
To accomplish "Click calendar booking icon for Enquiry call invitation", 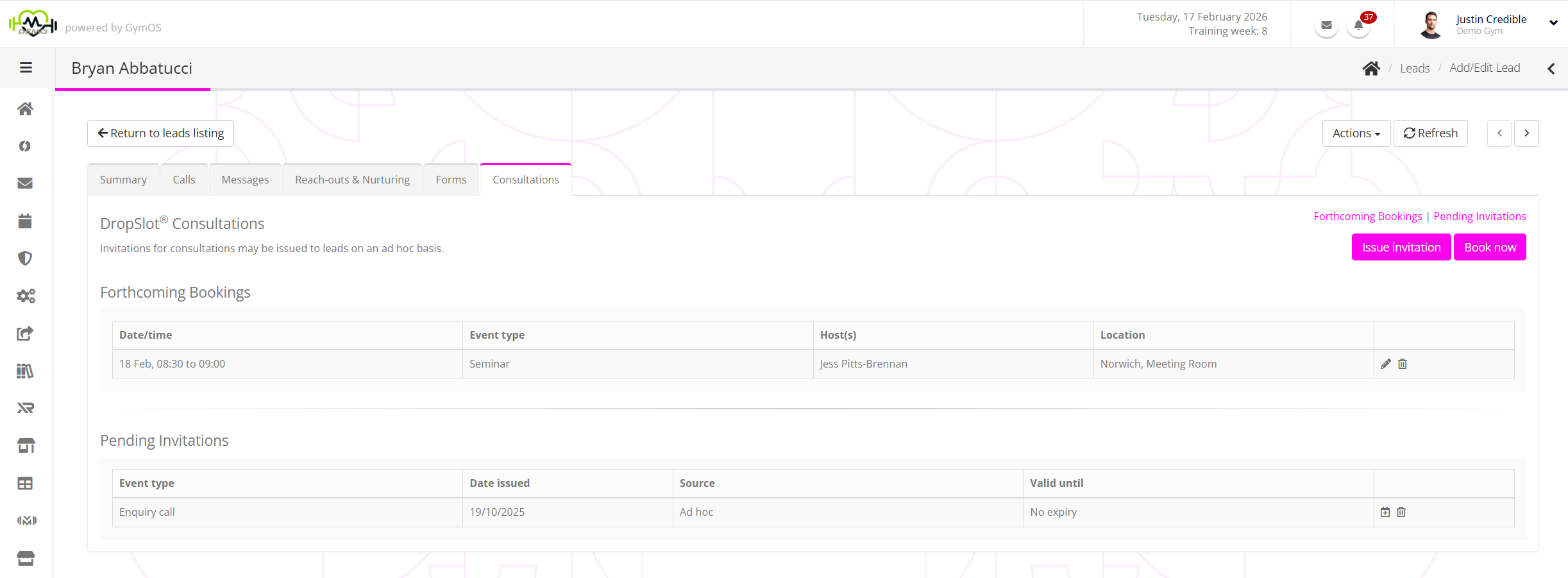I will [1385, 512].
